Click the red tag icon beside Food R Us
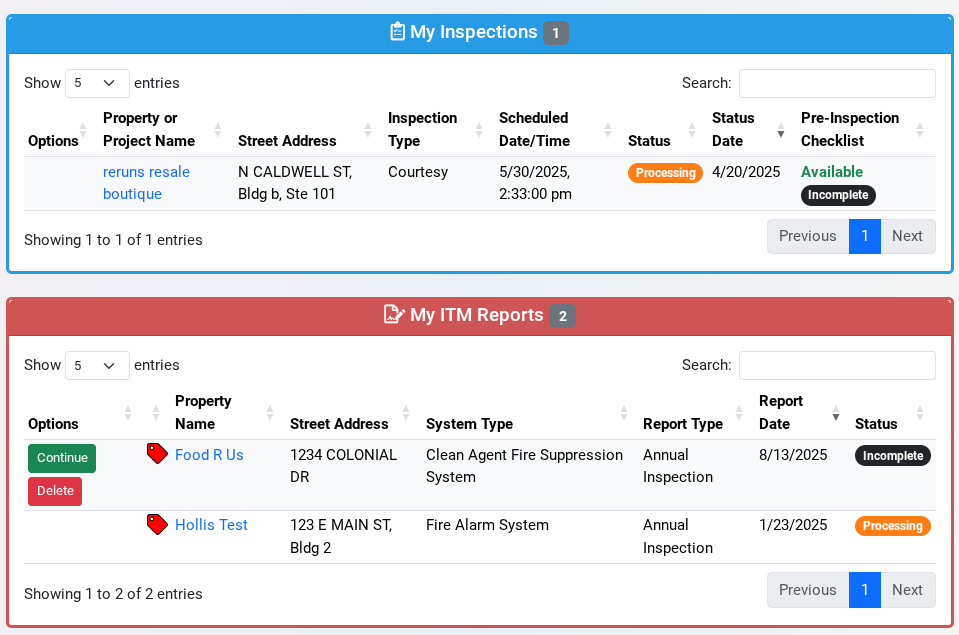Image resolution: width=959 pixels, height=635 pixels. click(157, 454)
